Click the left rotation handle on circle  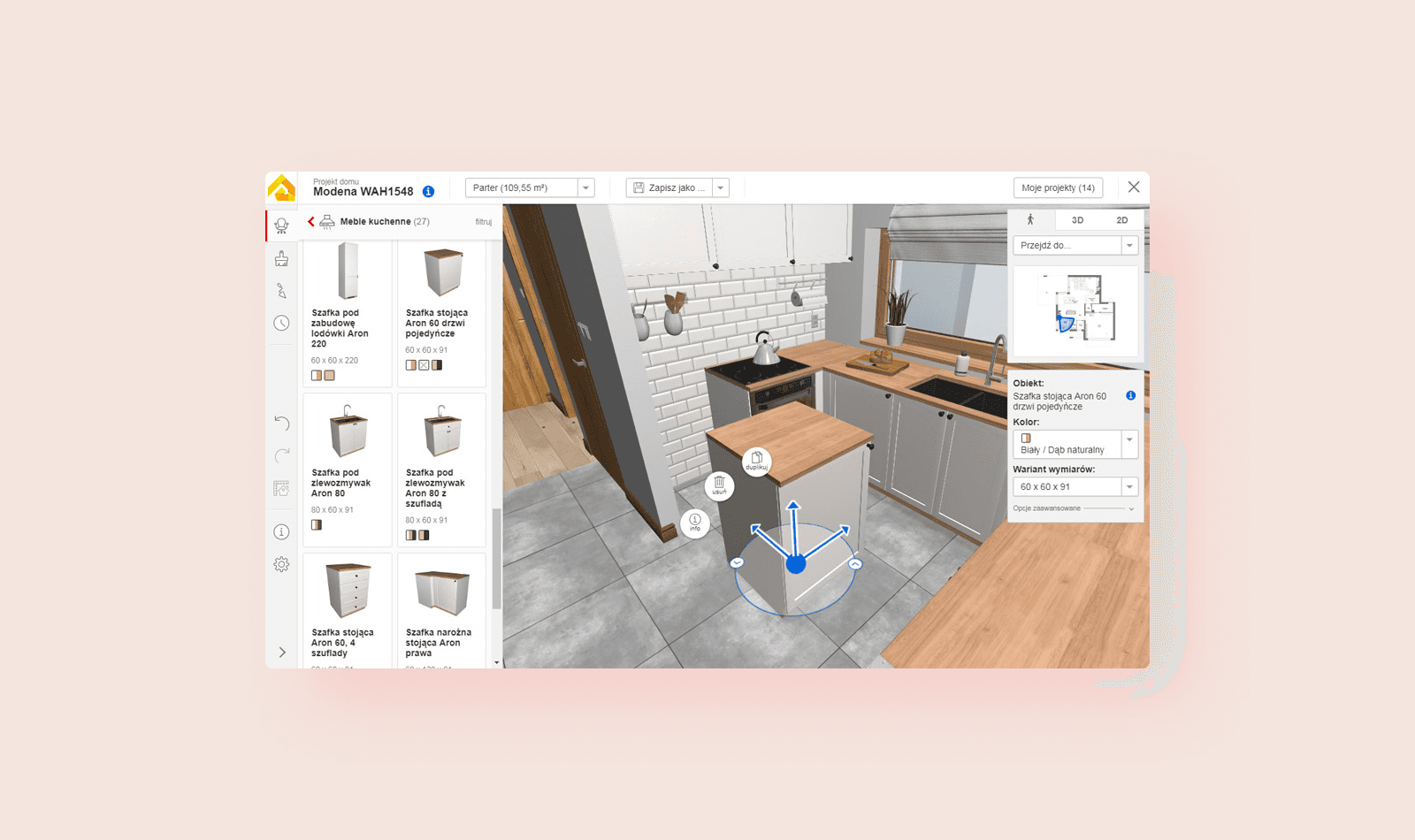tap(738, 562)
